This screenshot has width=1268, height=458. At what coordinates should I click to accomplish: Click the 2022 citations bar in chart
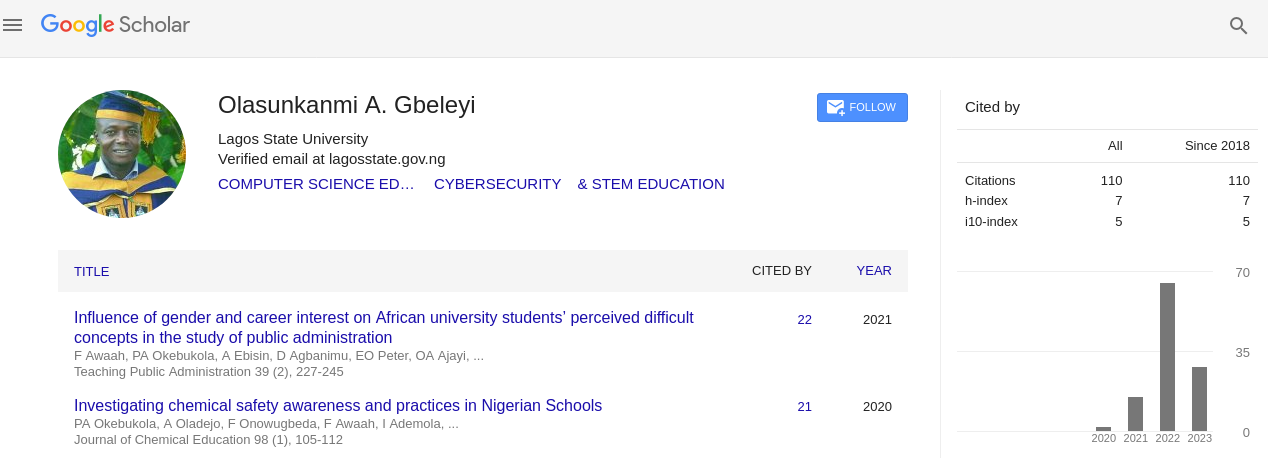click(1167, 357)
